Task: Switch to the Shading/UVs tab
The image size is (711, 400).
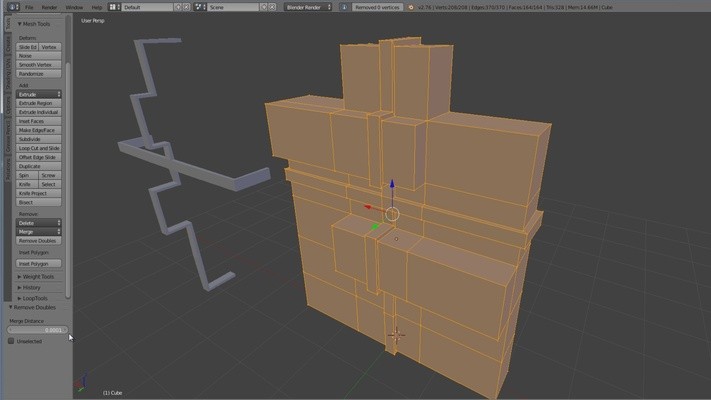Action: (8, 73)
